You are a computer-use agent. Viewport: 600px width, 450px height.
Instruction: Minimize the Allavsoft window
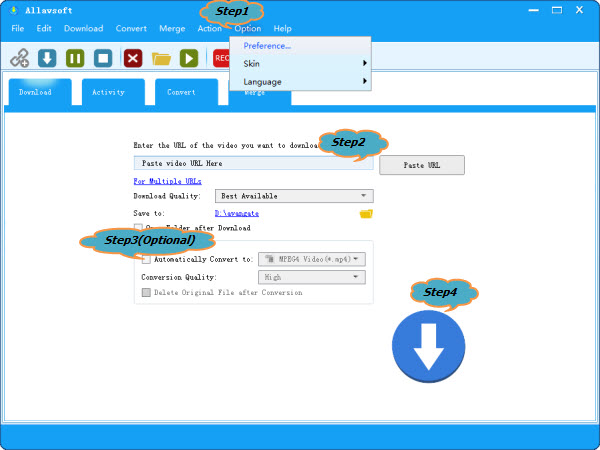[533, 10]
